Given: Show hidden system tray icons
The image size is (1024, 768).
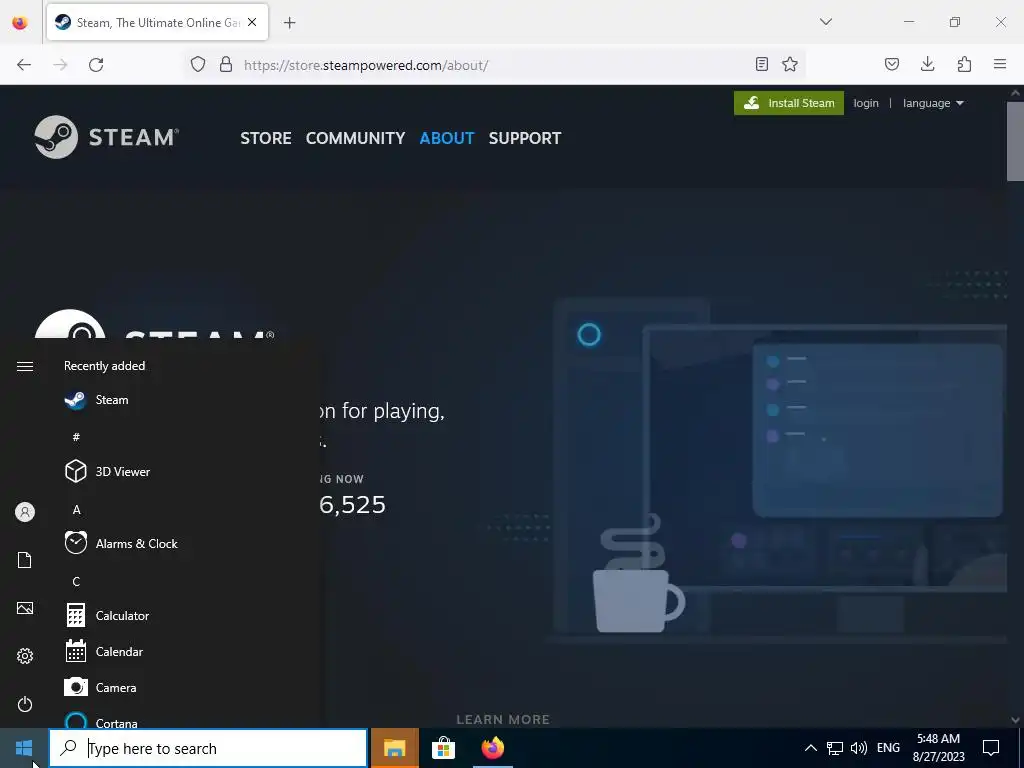Looking at the screenshot, I should coord(810,748).
